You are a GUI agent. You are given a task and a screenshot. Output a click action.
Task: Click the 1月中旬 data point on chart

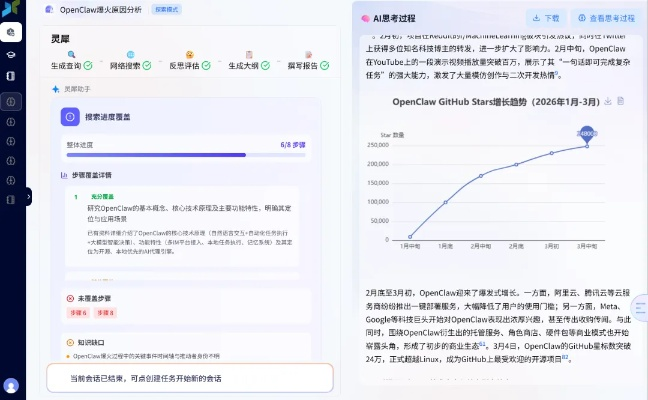(x=410, y=237)
